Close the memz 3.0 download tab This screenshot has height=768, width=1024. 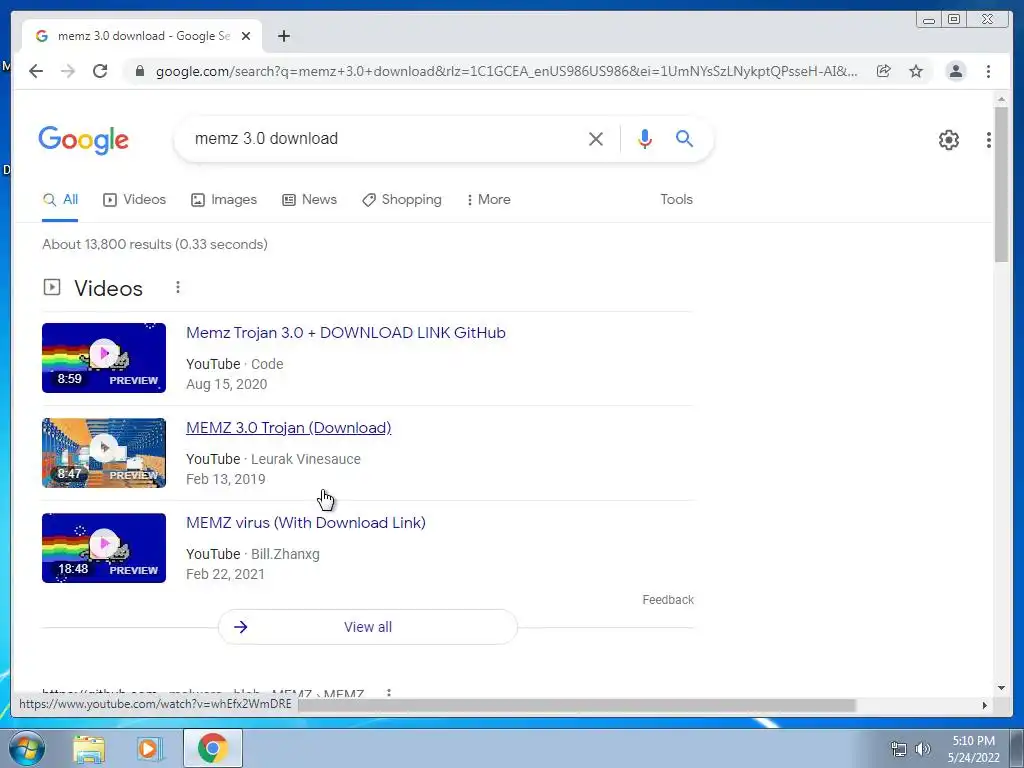(x=246, y=36)
